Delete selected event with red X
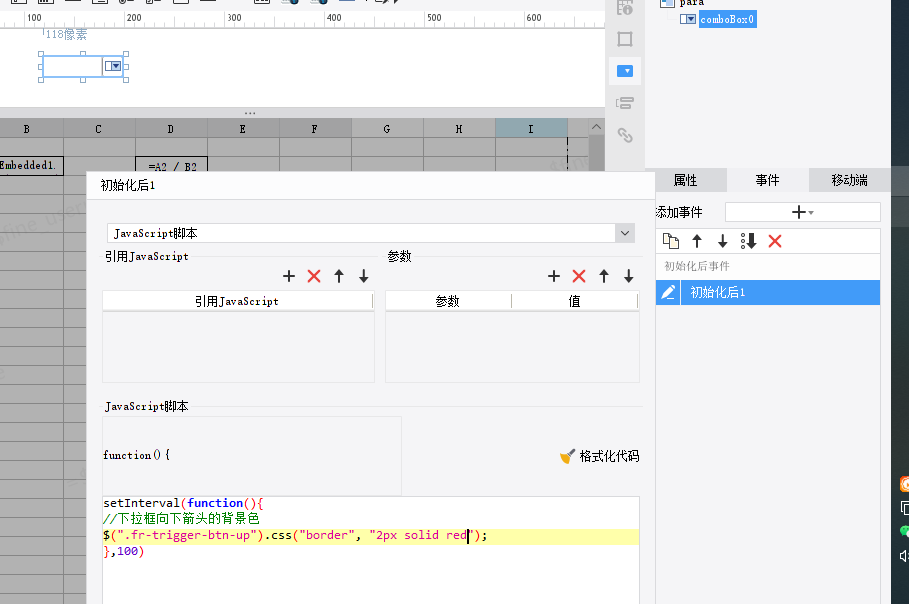This screenshot has width=909, height=604. pos(775,241)
